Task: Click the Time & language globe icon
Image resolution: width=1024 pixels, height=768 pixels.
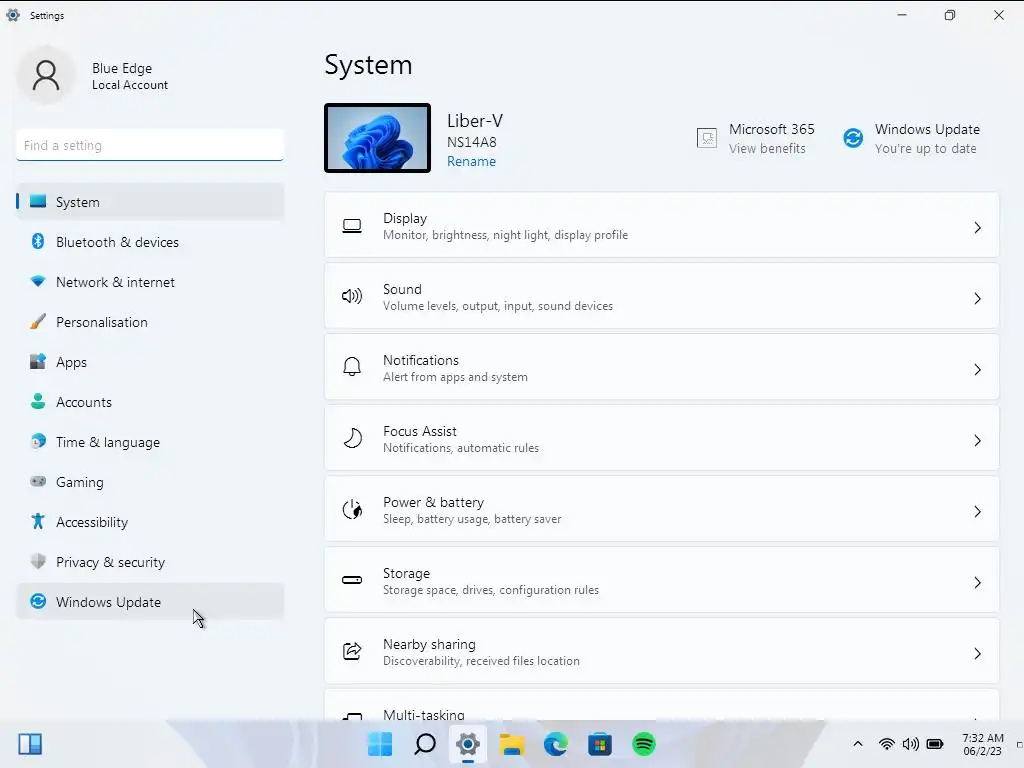Action: click(38, 441)
